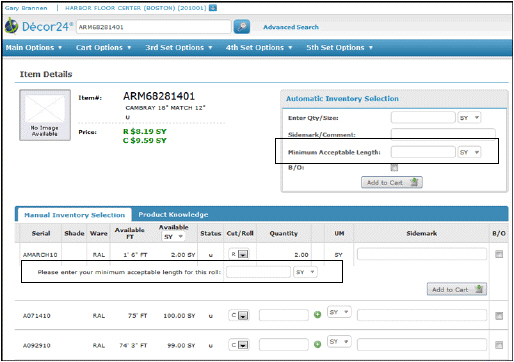Open the 5th Set Options menu
514x362 pixels.
pos(339,48)
